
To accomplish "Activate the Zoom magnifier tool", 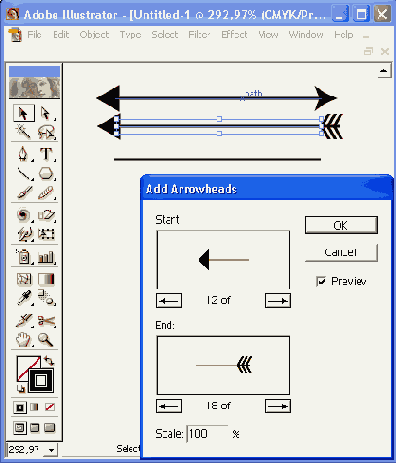I will [45, 339].
